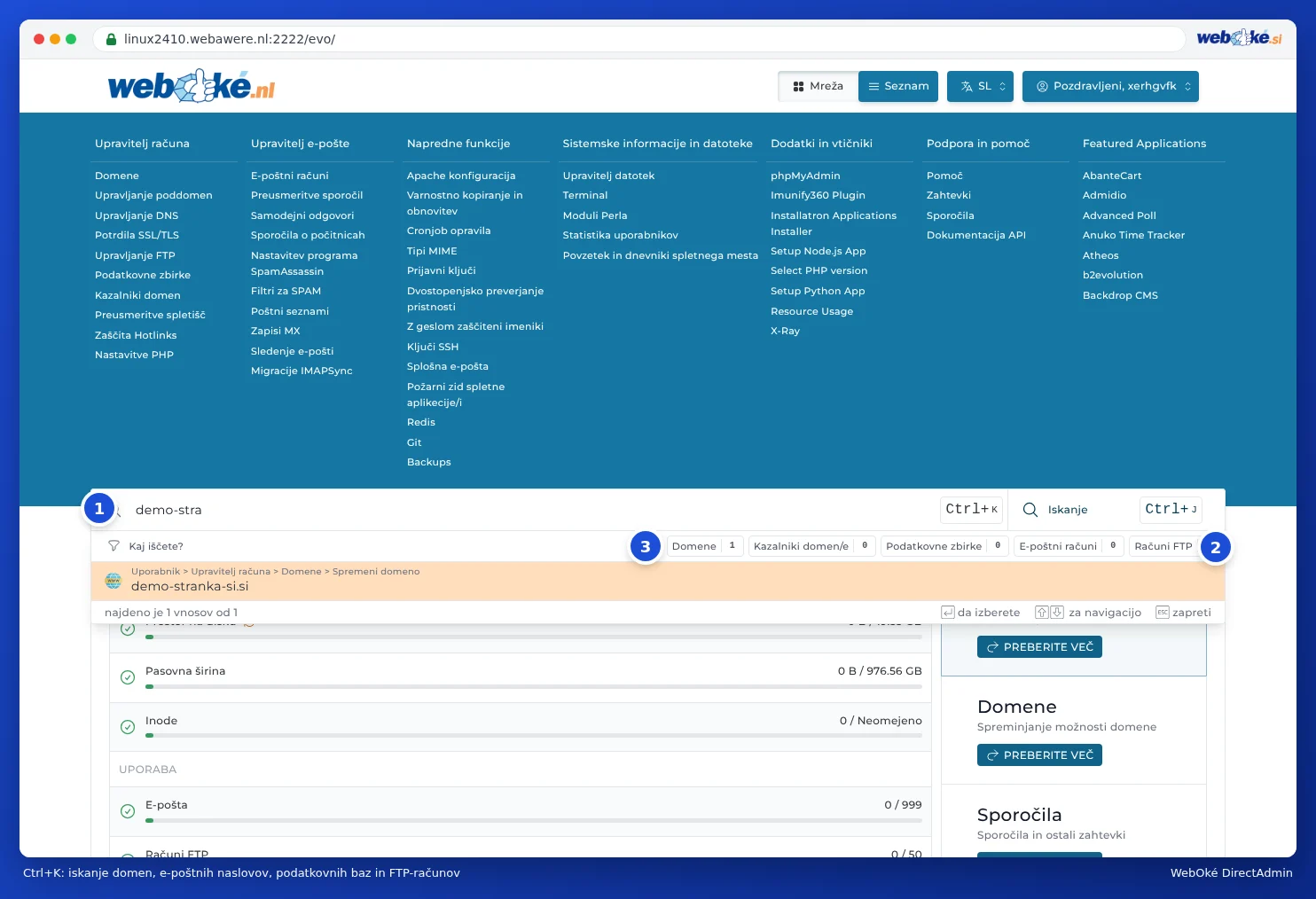Switch to Seznam list view
This screenshot has height=899, width=1316.
pyautogui.click(x=898, y=86)
